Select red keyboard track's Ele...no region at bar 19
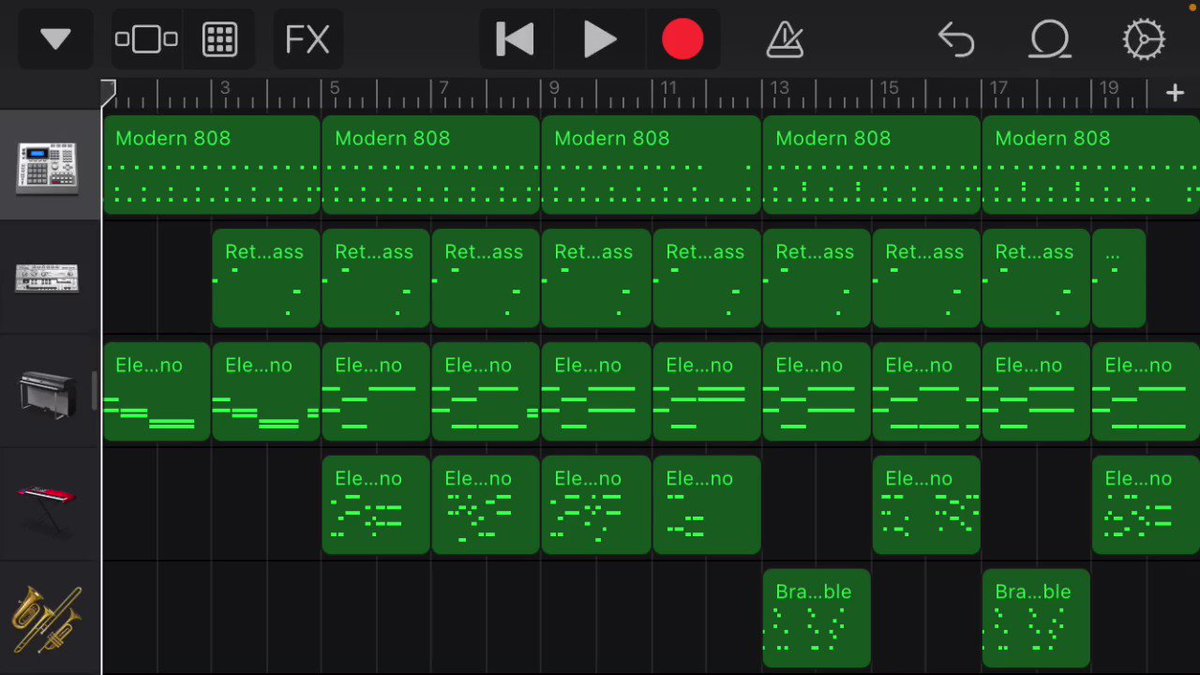This screenshot has height=675, width=1200. point(1145,505)
